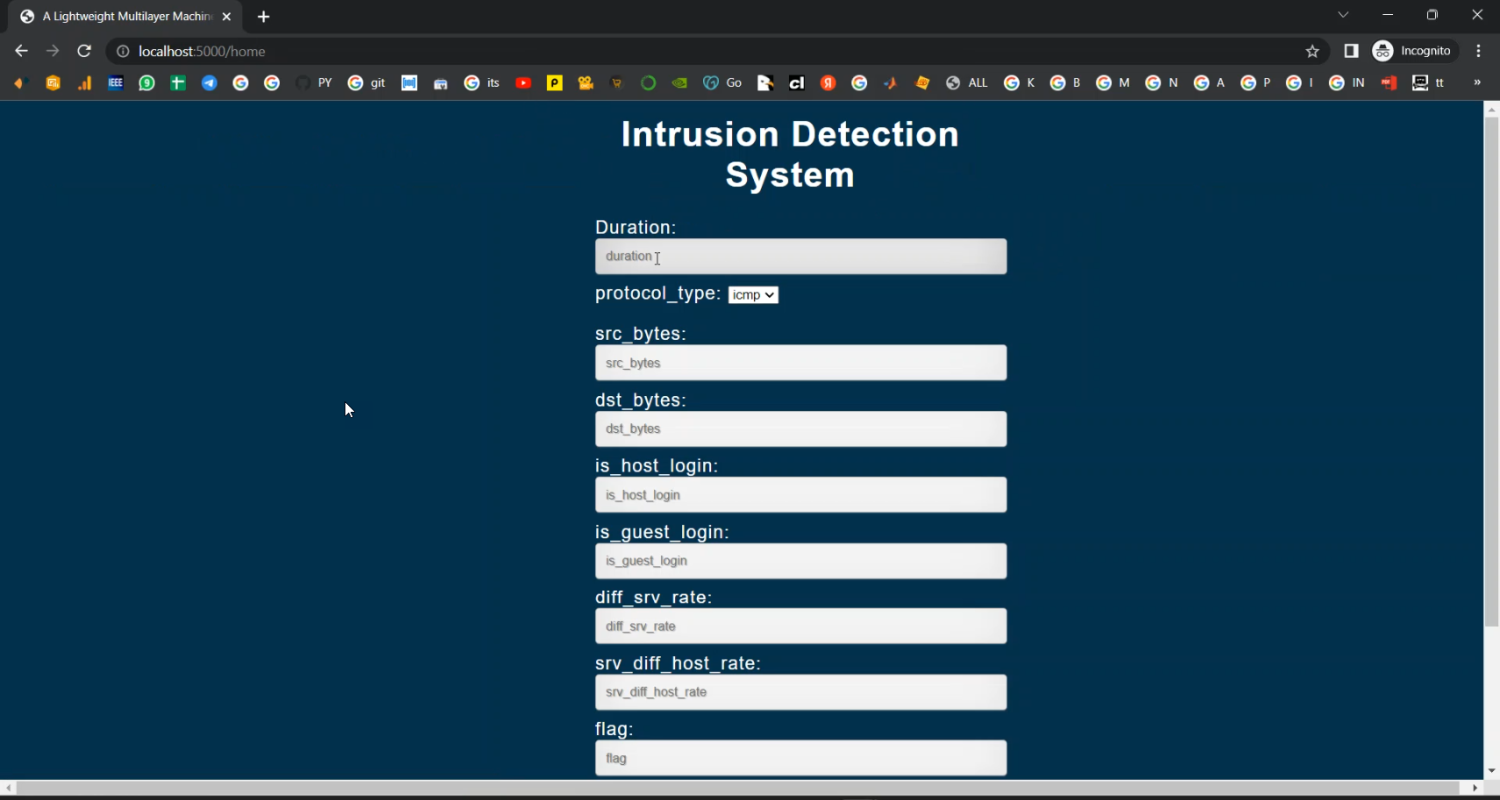Click the Incognito profile button
The image size is (1500, 800).
click(x=1413, y=51)
